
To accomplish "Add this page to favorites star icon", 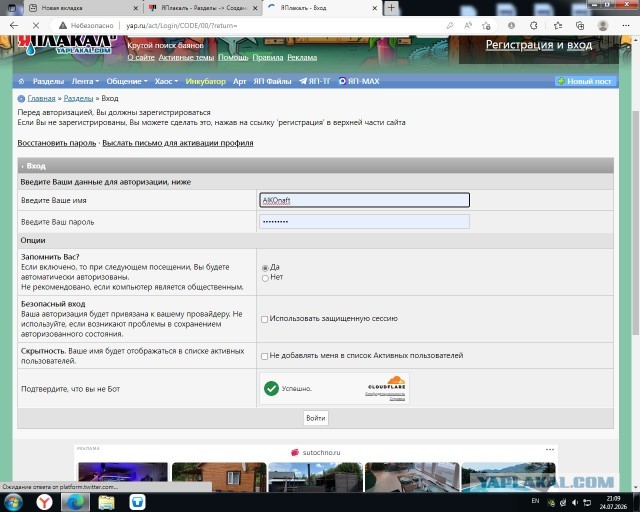I will [486, 26].
